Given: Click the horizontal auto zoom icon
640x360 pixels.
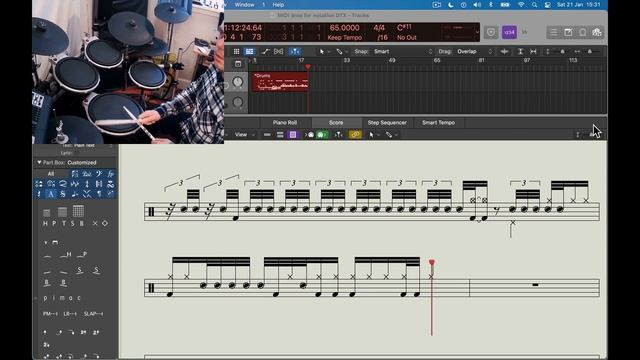Looking at the screenshot, I should click(x=533, y=51).
